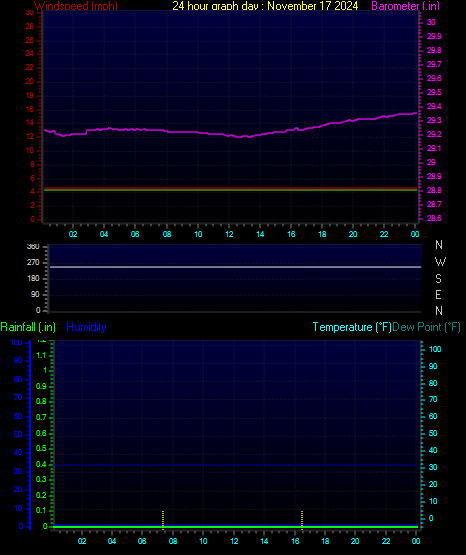Viewport: 466px width, 555px height.
Task: Click the Dew Point (°F) legend label
Action: (426, 327)
